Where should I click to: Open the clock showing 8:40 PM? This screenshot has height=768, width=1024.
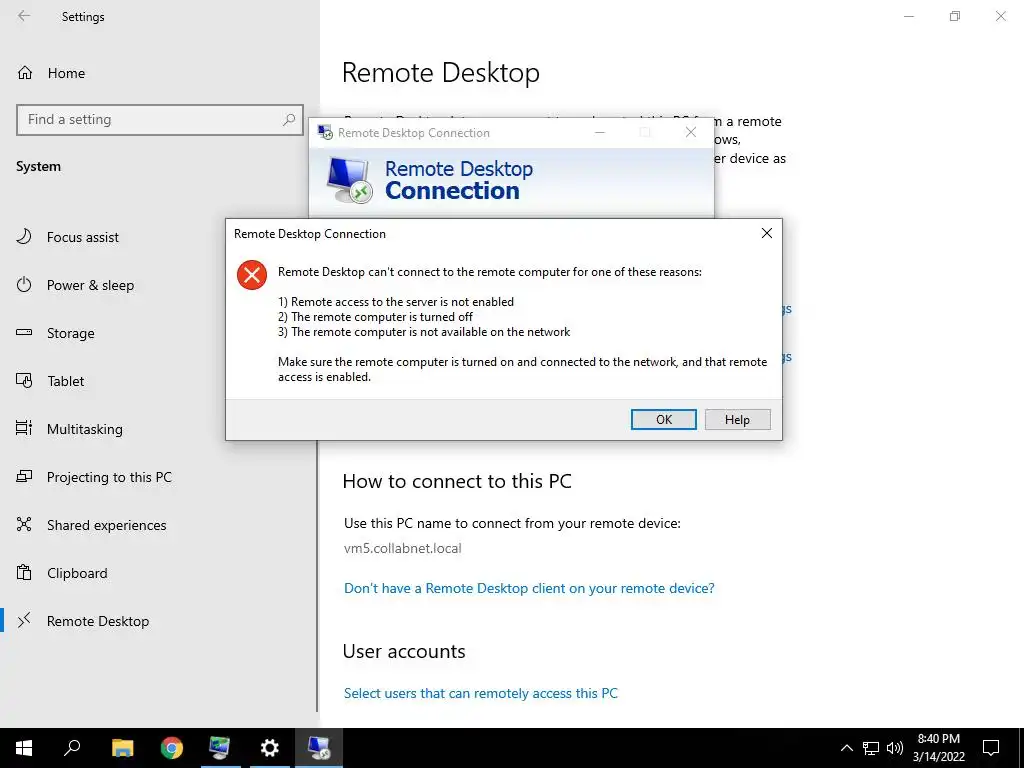pyautogui.click(x=938, y=748)
